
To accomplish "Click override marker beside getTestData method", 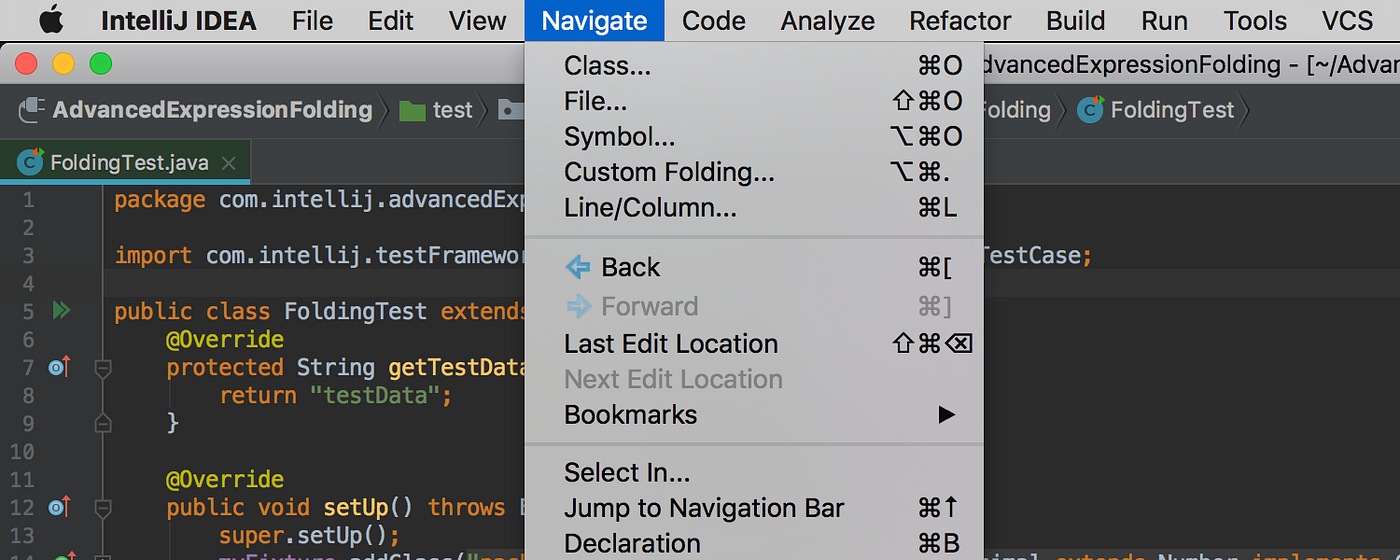I will coord(60,368).
